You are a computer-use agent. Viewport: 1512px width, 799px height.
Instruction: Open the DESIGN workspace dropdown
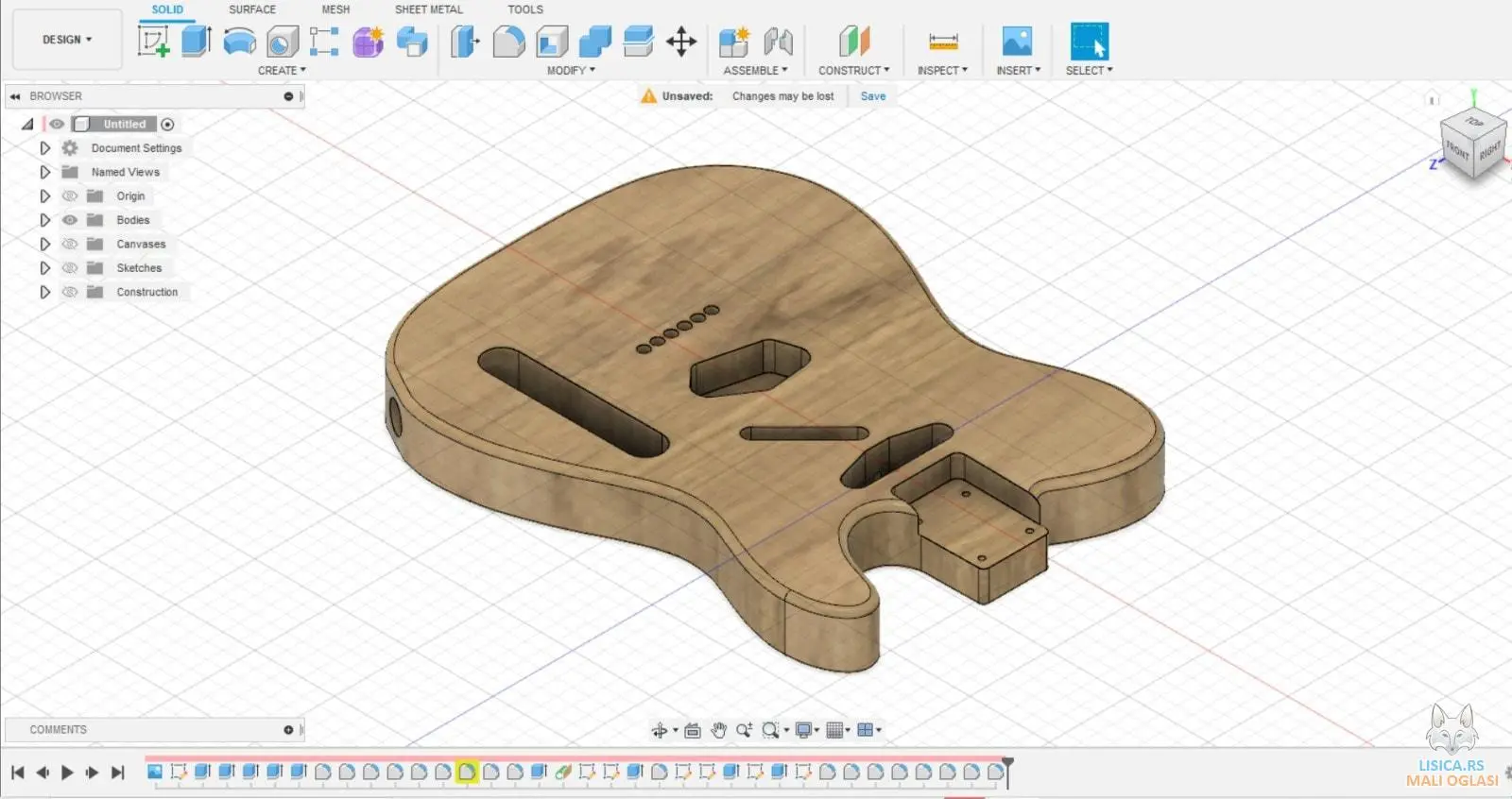point(67,40)
